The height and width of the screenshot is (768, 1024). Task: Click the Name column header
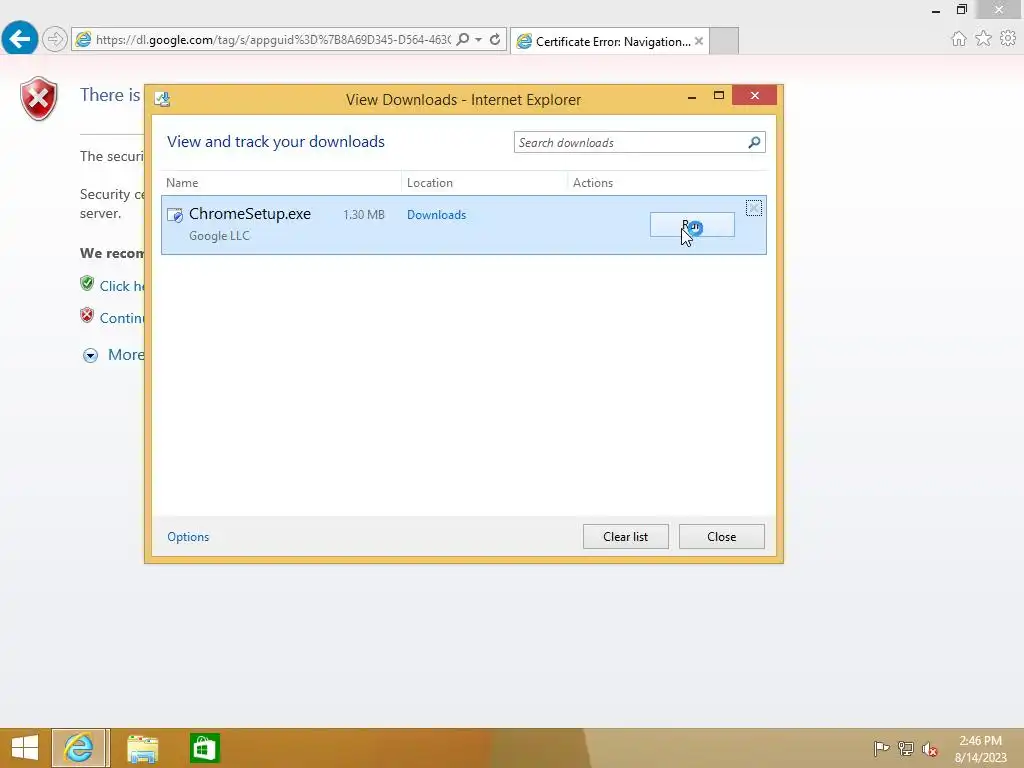coord(182,183)
